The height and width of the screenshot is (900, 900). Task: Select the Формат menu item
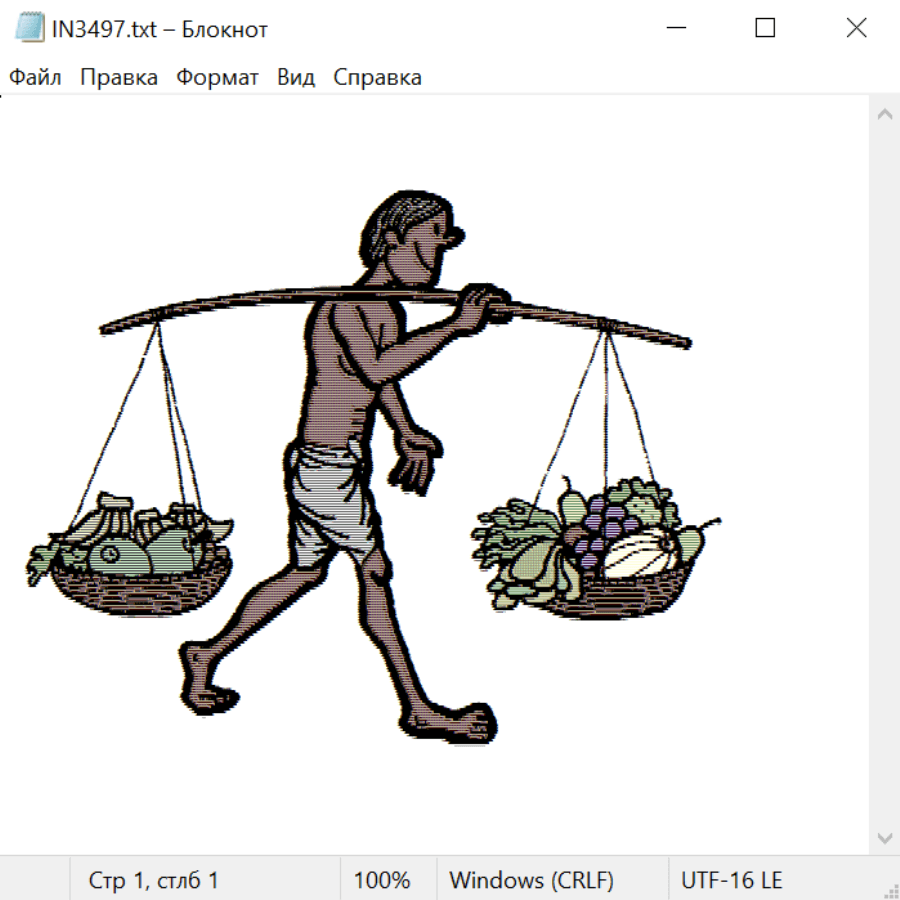point(217,78)
